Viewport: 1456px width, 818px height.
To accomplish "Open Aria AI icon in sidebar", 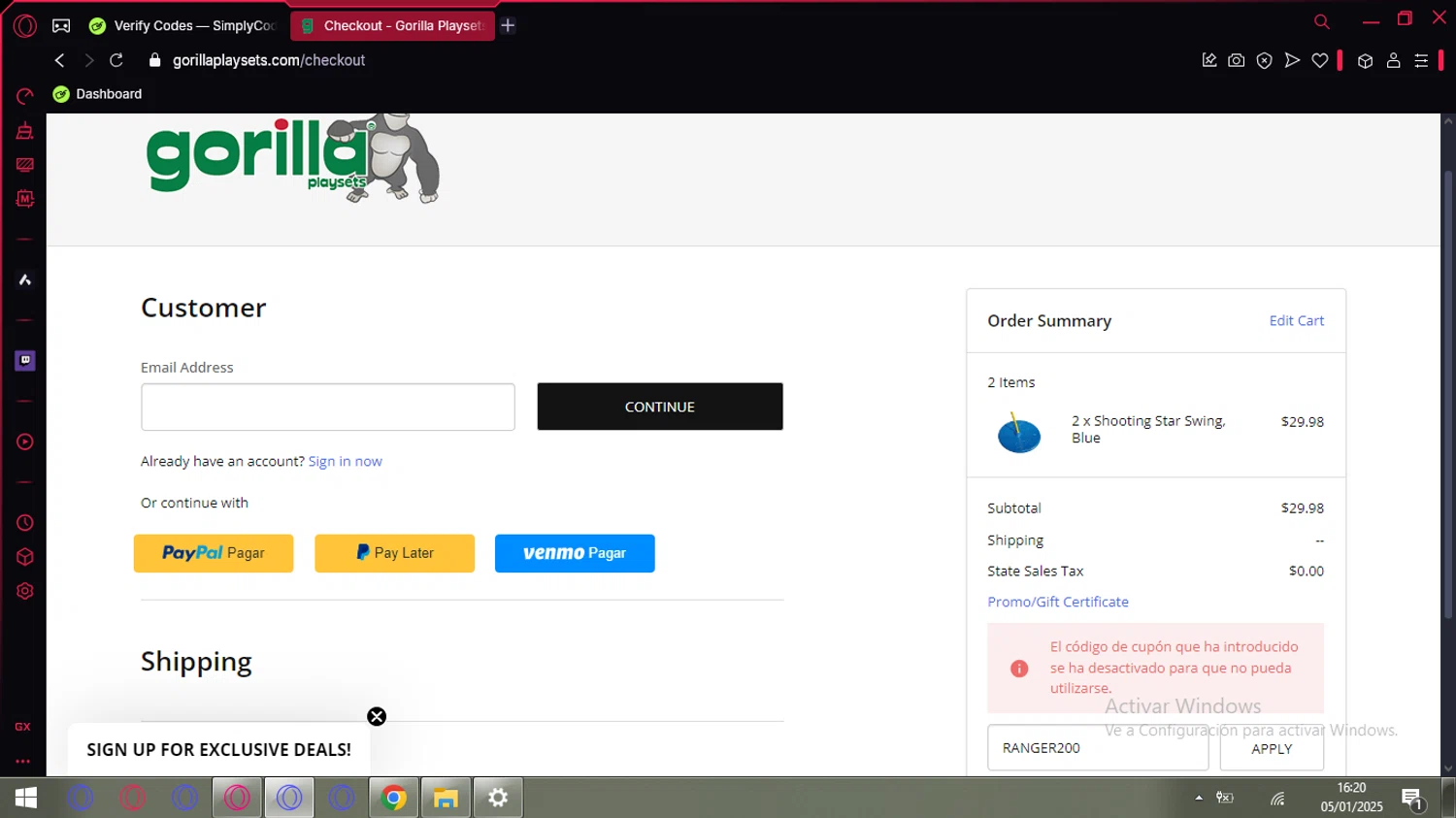I will click(x=25, y=280).
